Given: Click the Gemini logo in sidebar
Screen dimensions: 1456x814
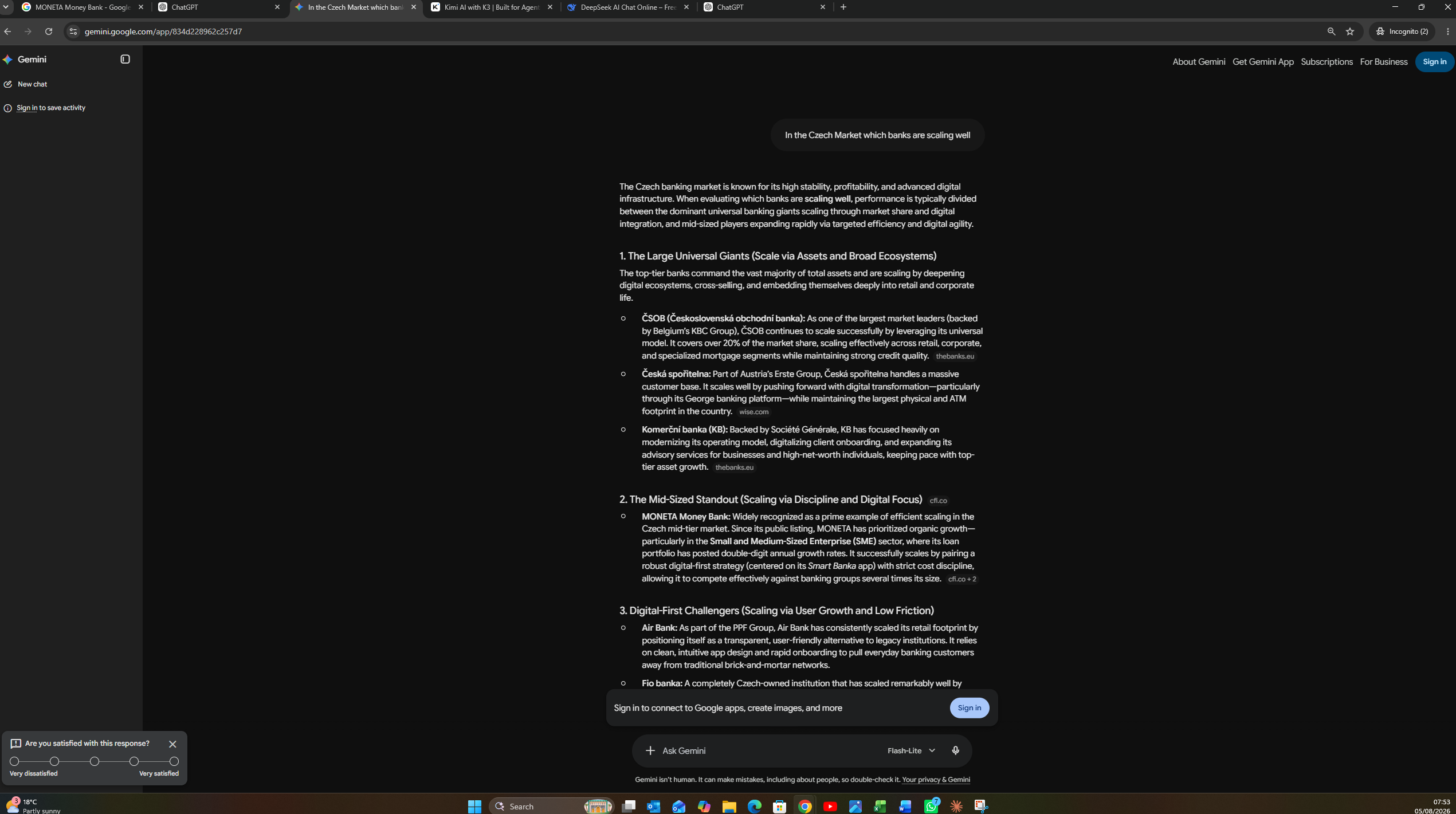Looking at the screenshot, I should click(x=8, y=60).
